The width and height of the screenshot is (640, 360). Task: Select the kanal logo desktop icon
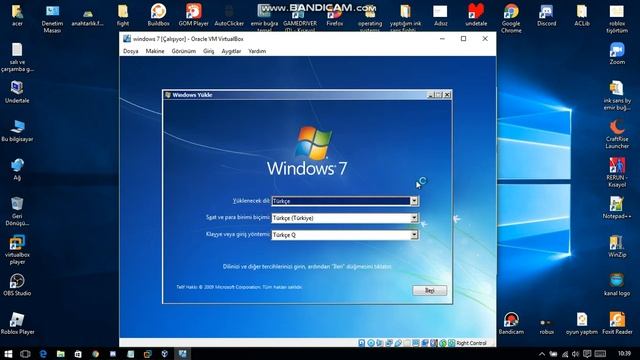pos(617,284)
